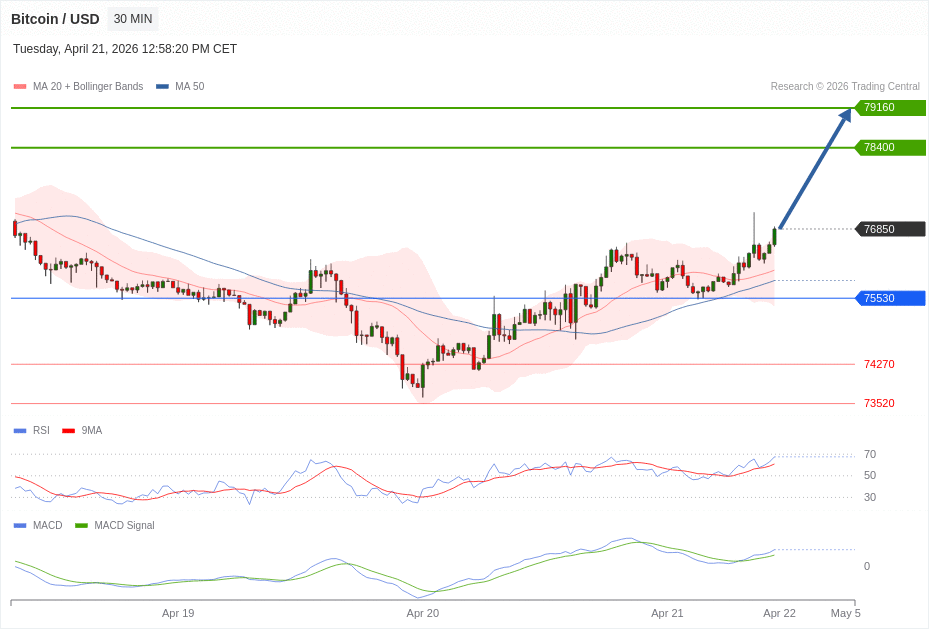Image resolution: width=929 pixels, height=629 pixels.
Task: Click the blue MACD legend marker
Action: click(x=20, y=526)
